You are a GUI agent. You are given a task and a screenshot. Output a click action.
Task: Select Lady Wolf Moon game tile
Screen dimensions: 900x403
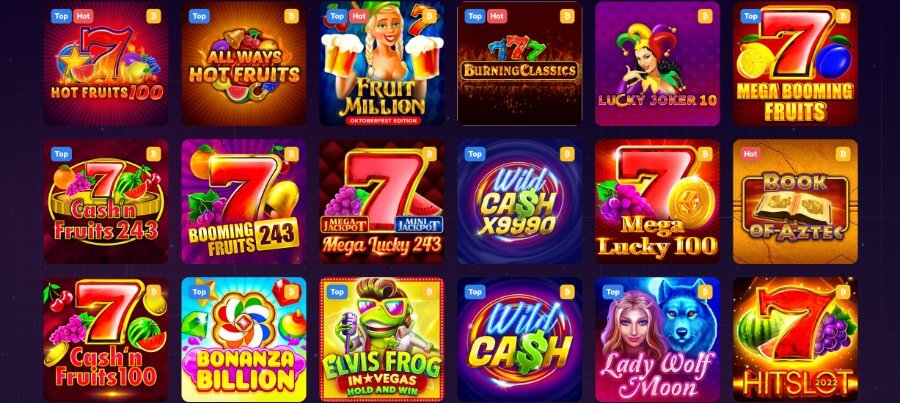pos(657,339)
